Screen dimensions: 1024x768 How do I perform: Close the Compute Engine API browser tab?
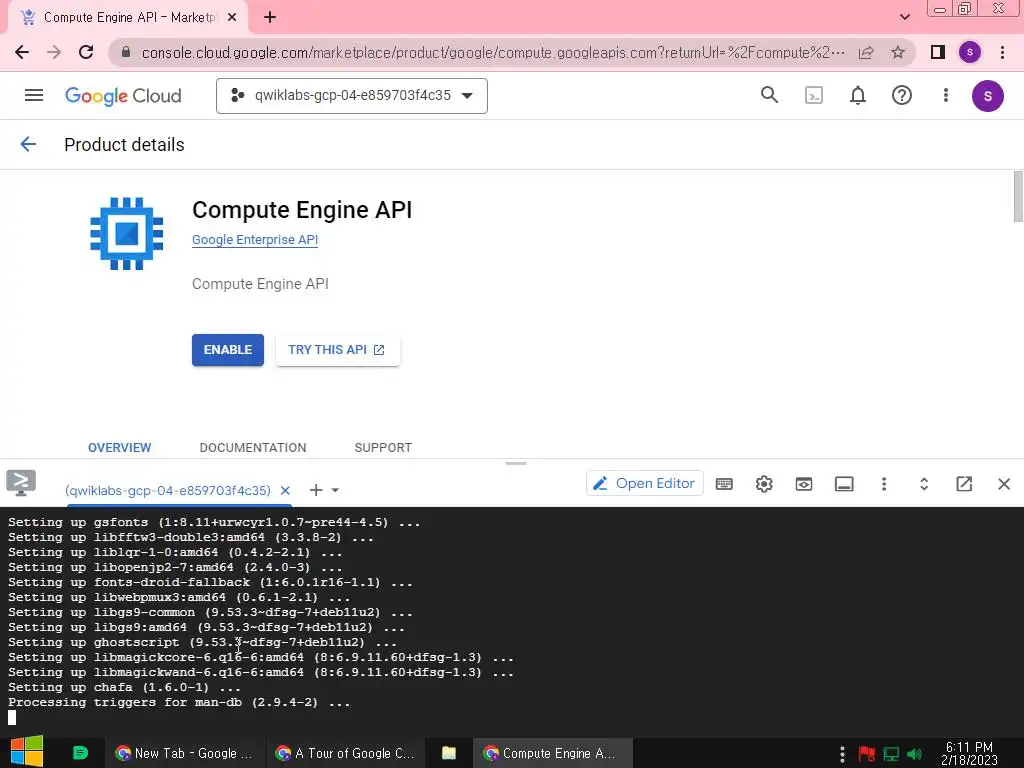[x=232, y=18]
